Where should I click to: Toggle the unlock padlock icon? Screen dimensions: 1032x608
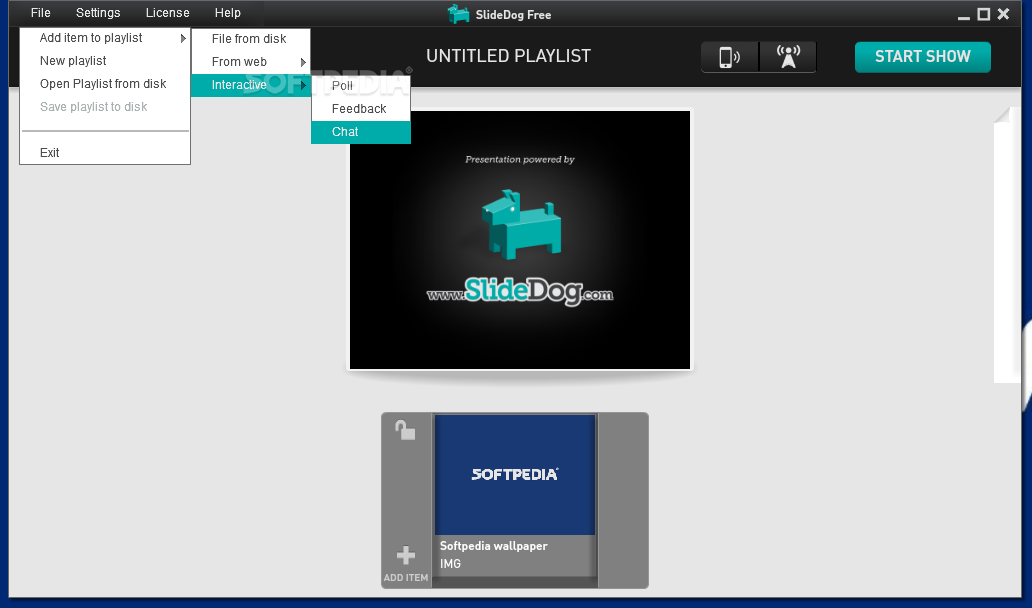(405, 430)
